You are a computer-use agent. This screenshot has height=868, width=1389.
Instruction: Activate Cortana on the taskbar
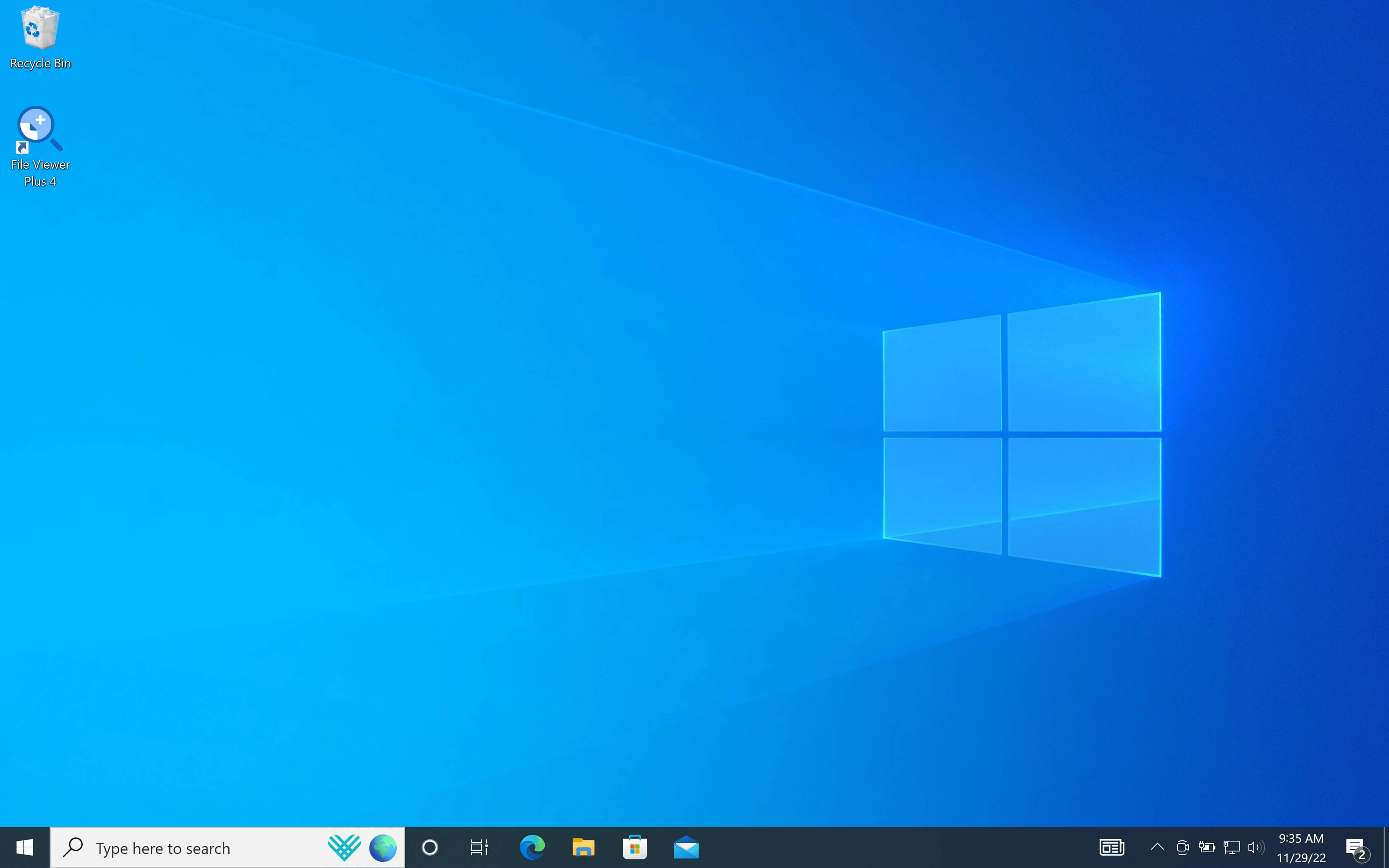(430, 847)
